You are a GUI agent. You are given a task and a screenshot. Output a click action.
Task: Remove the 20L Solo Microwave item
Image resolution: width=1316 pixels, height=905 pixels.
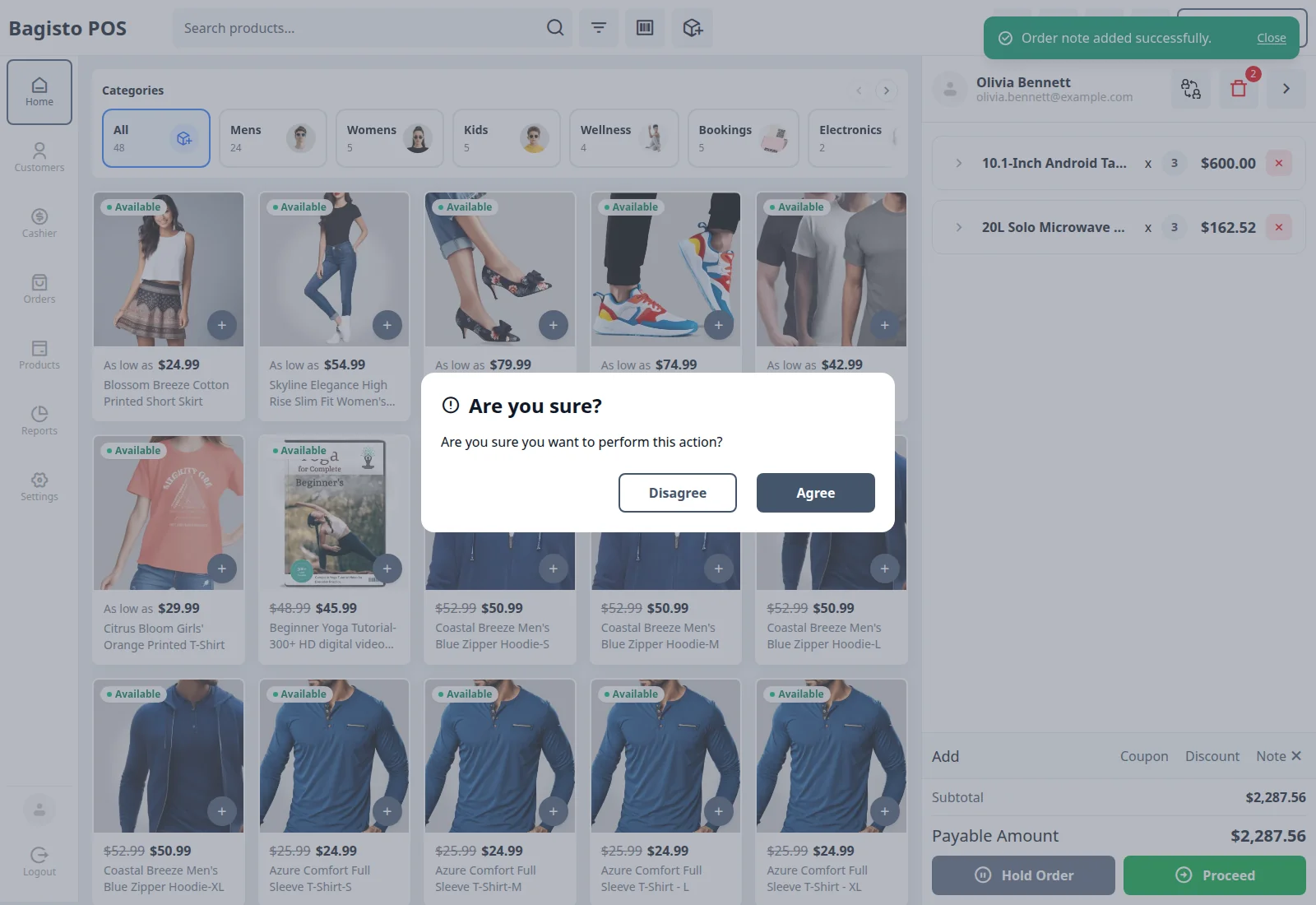[1279, 227]
